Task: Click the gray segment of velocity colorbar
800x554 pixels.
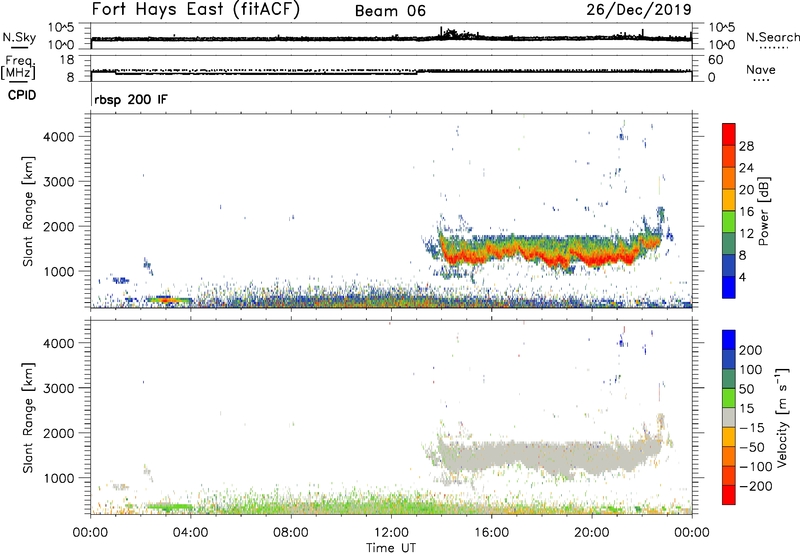Action: tap(729, 417)
